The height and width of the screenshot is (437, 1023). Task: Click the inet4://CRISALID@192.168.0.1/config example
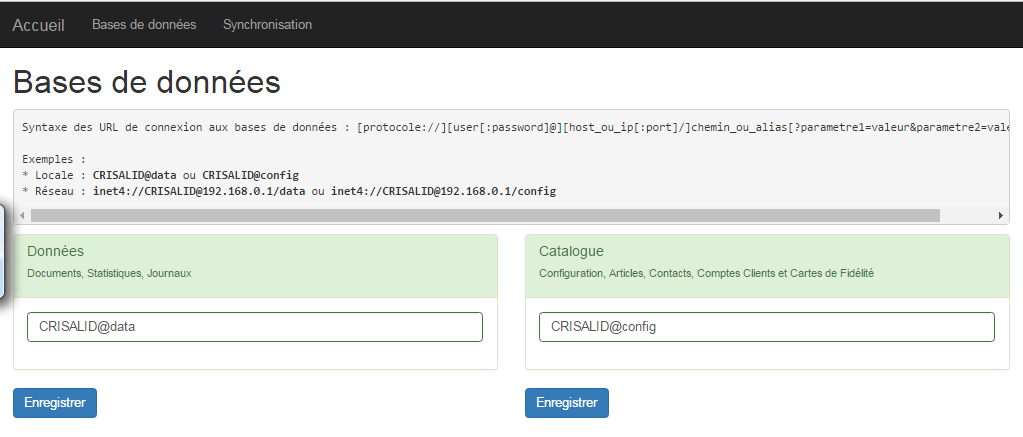click(444, 191)
